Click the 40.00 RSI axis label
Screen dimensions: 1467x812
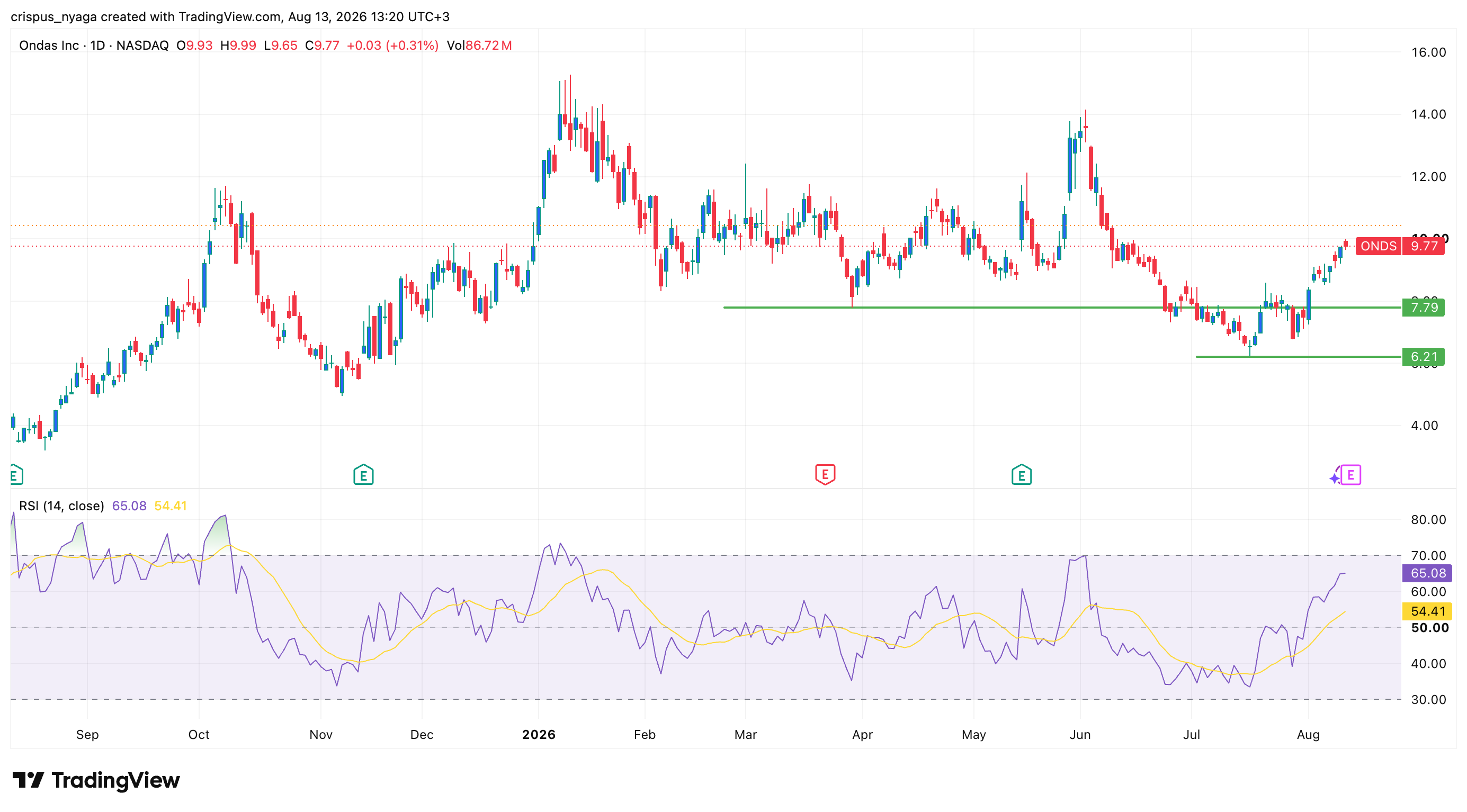[x=1428, y=663]
